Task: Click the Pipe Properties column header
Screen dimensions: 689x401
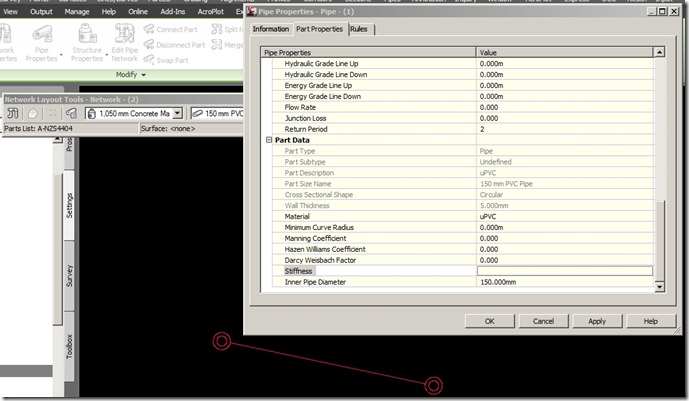Action: click(x=368, y=52)
